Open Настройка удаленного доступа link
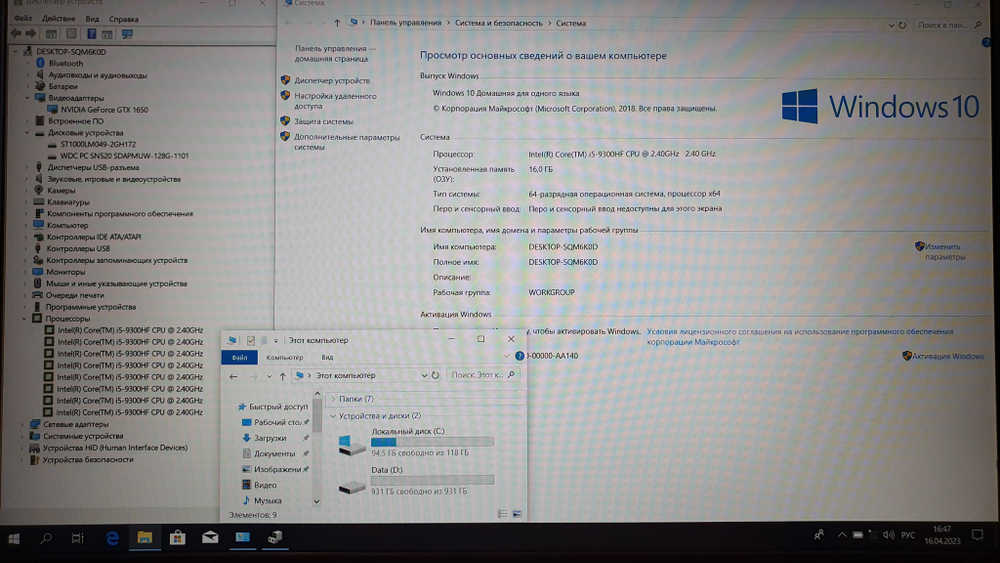The height and width of the screenshot is (563, 1000). click(335, 101)
